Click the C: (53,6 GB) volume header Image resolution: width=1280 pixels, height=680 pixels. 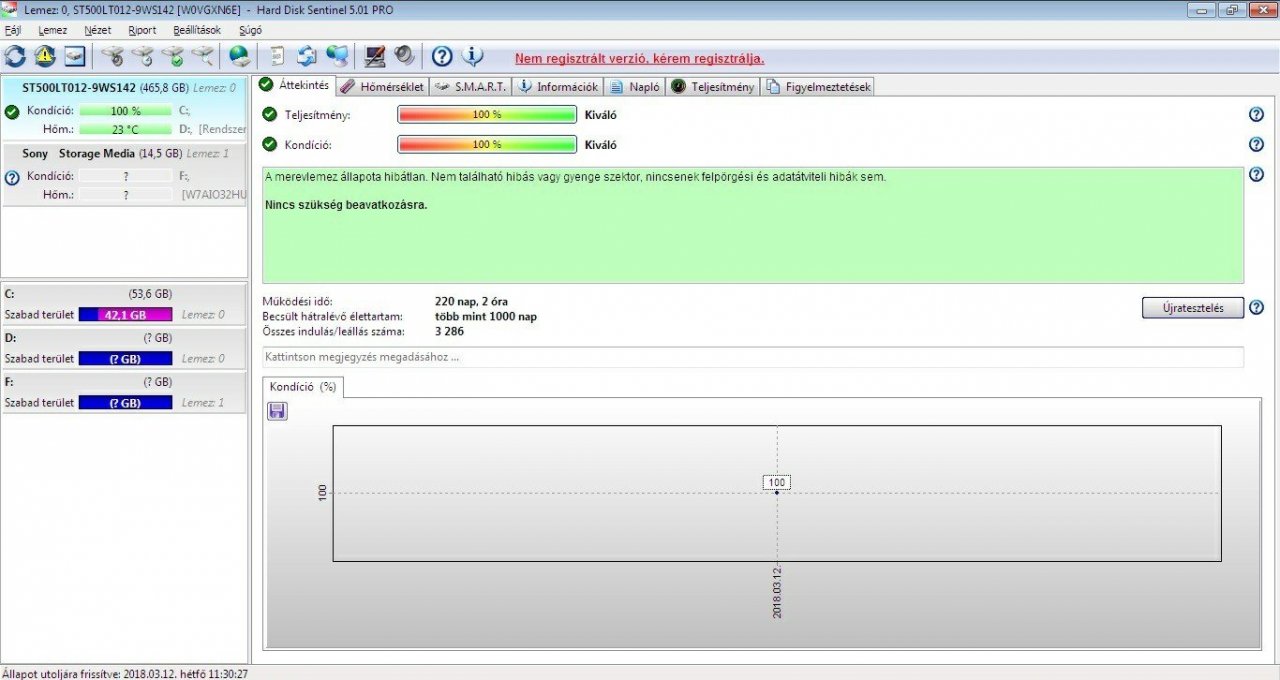coord(124,294)
